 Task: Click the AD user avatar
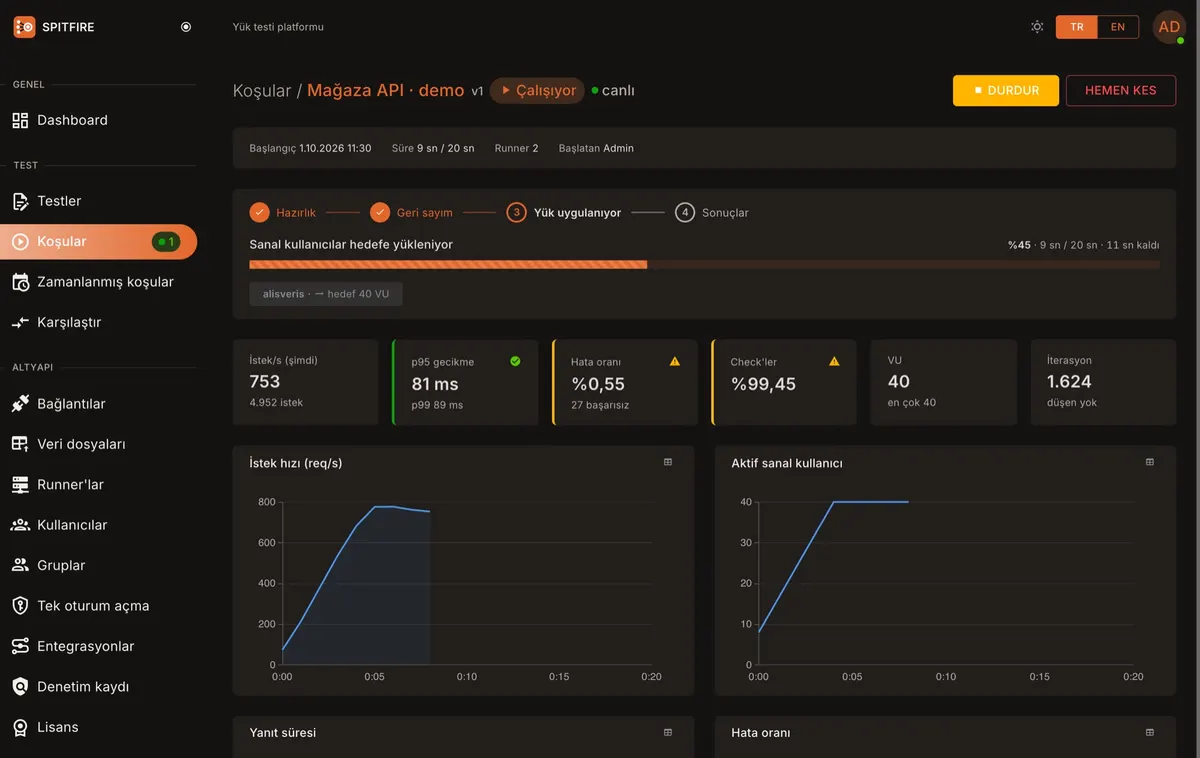[1169, 27]
